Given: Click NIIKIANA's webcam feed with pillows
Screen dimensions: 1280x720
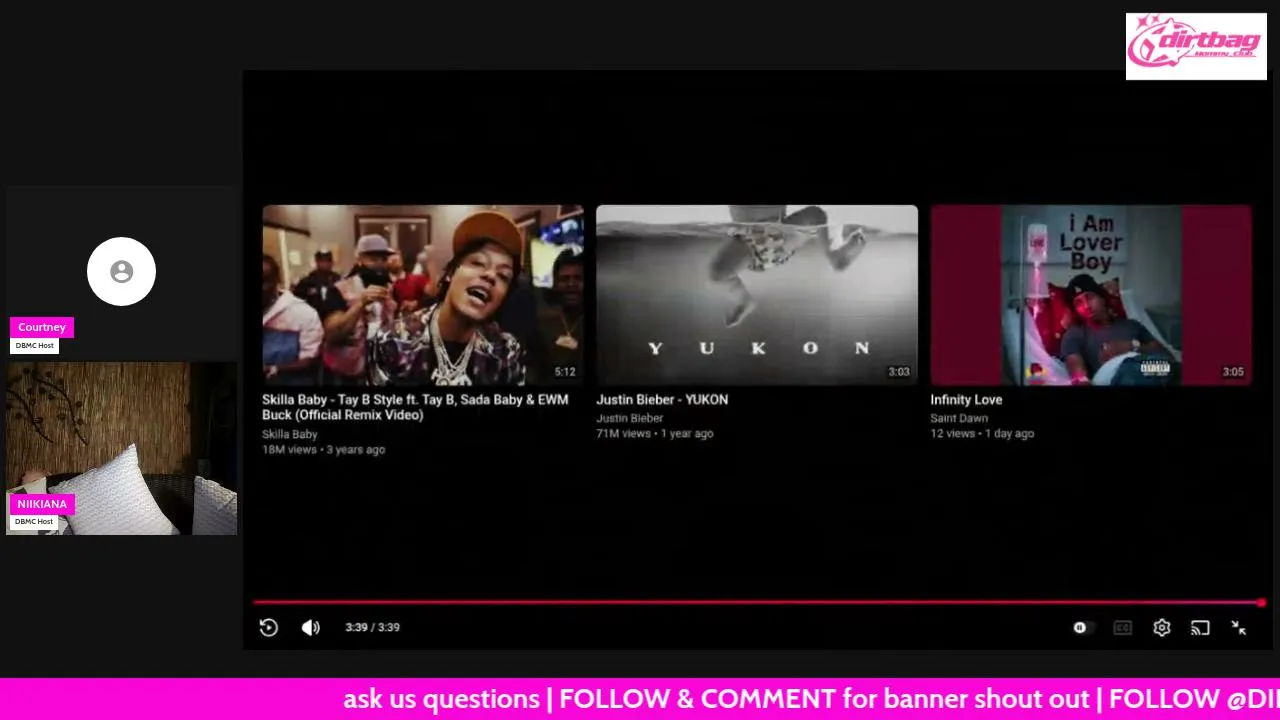Looking at the screenshot, I should click(121, 448).
